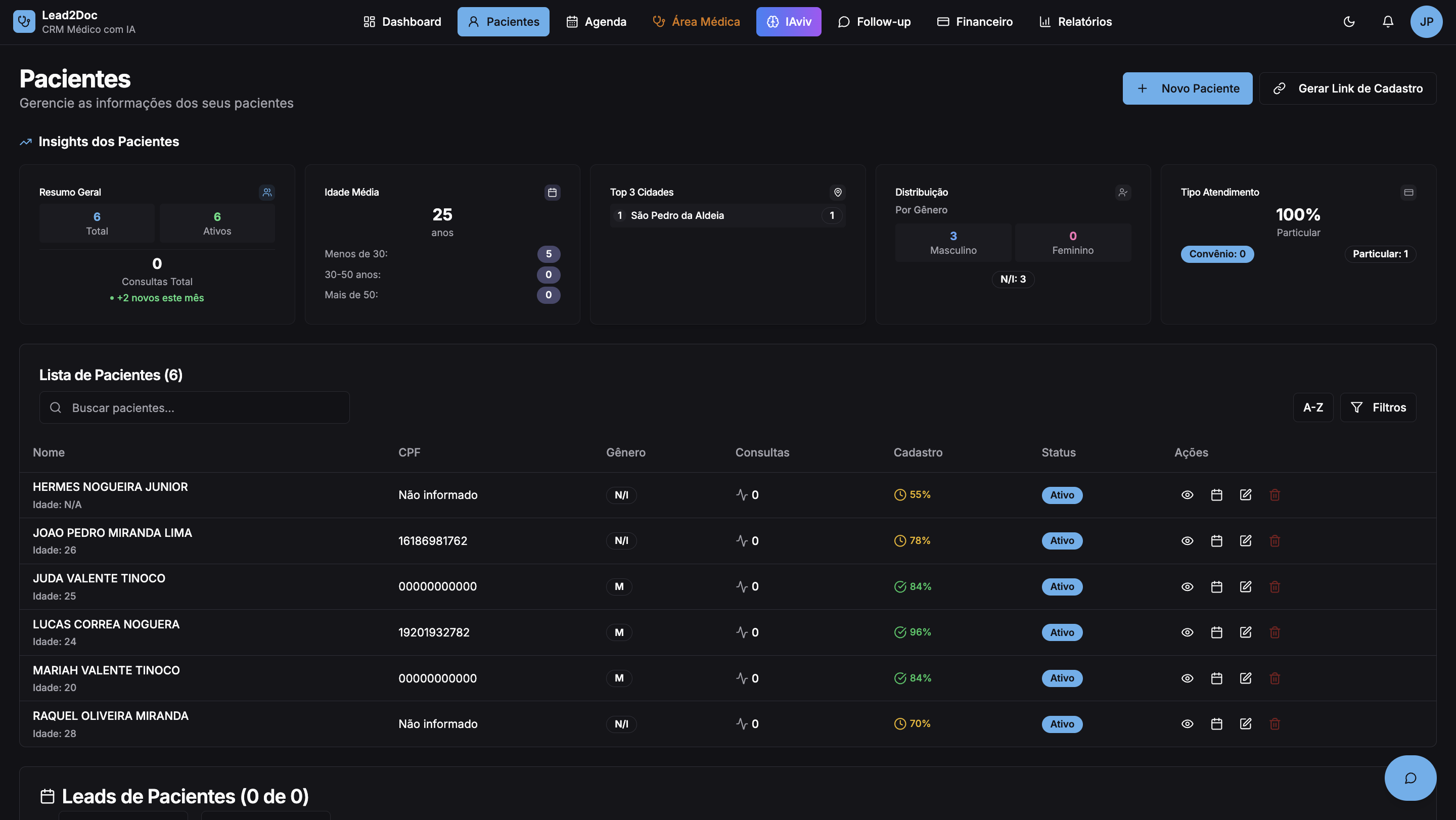Focus the Buscar pacientes search field
This screenshot has height=820, width=1456.
[x=195, y=407]
